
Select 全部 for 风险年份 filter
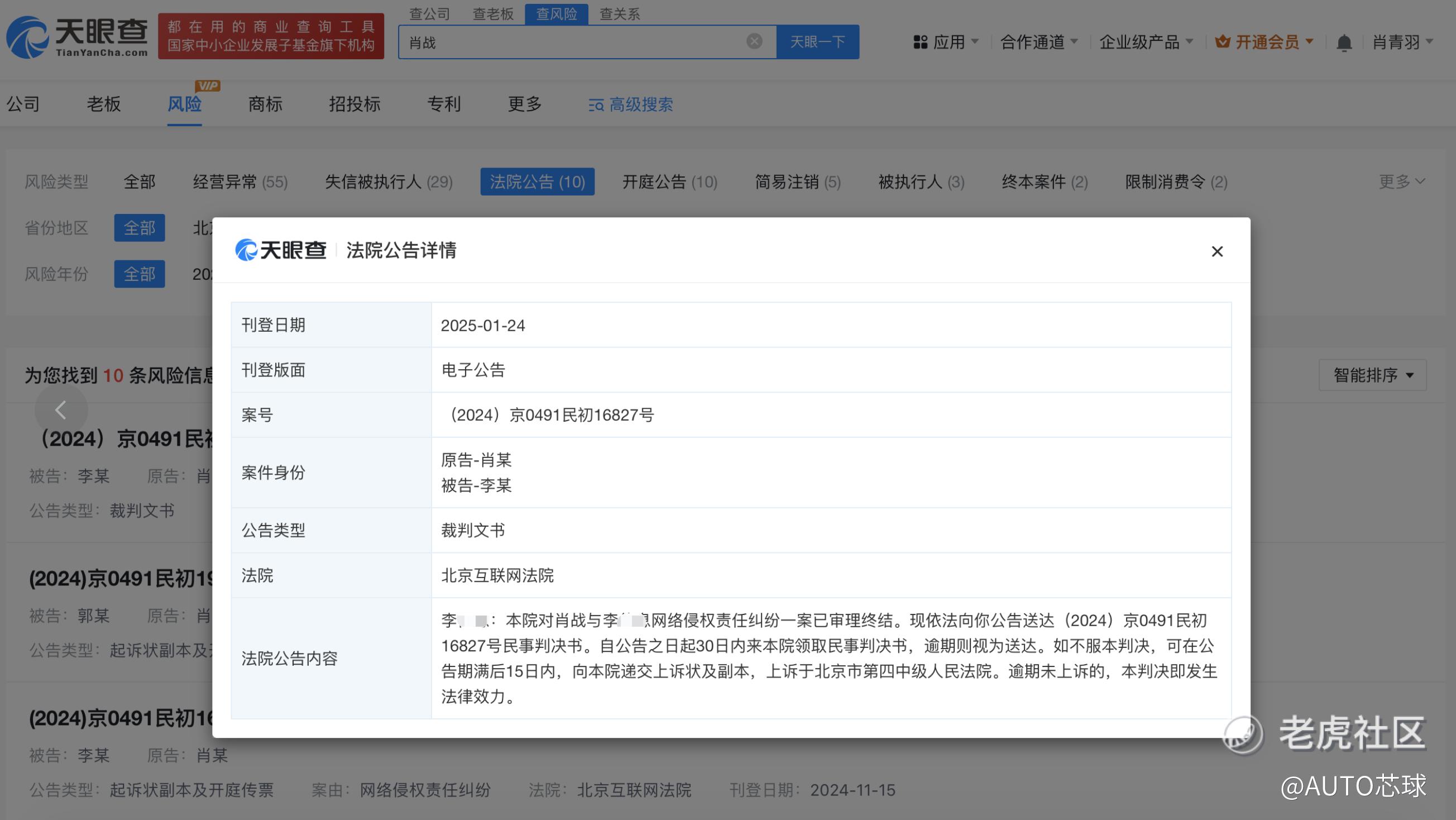point(139,274)
